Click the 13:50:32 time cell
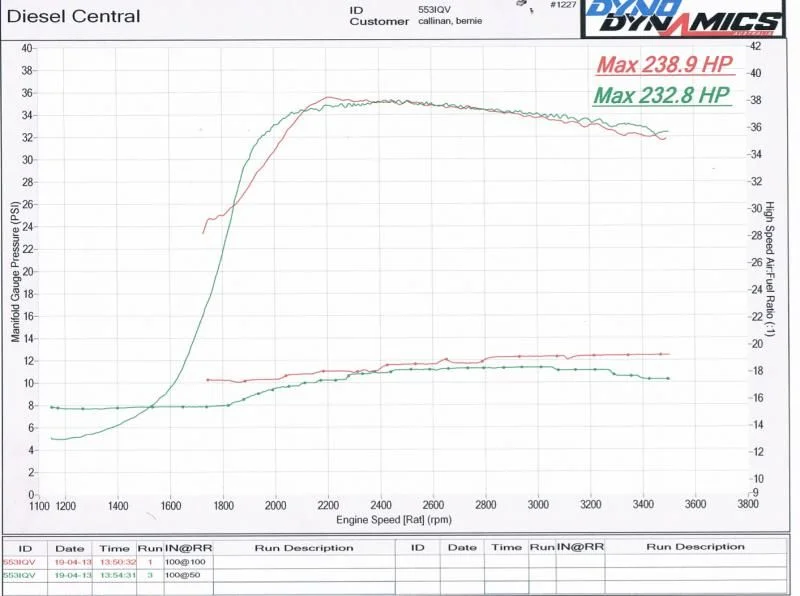800x596 pixels. pyautogui.click(x=114, y=563)
